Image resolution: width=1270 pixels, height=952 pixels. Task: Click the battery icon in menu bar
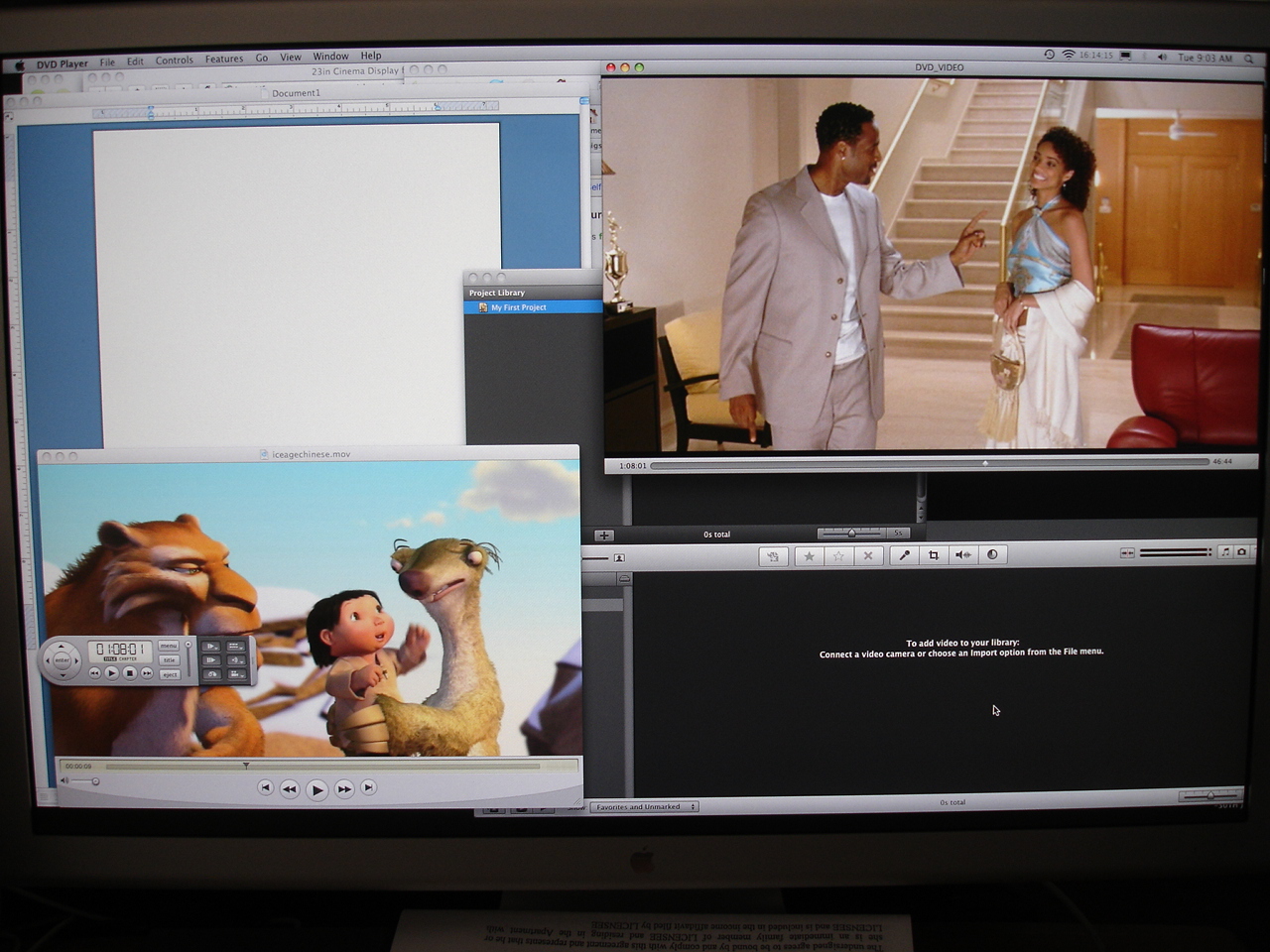click(1125, 56)
